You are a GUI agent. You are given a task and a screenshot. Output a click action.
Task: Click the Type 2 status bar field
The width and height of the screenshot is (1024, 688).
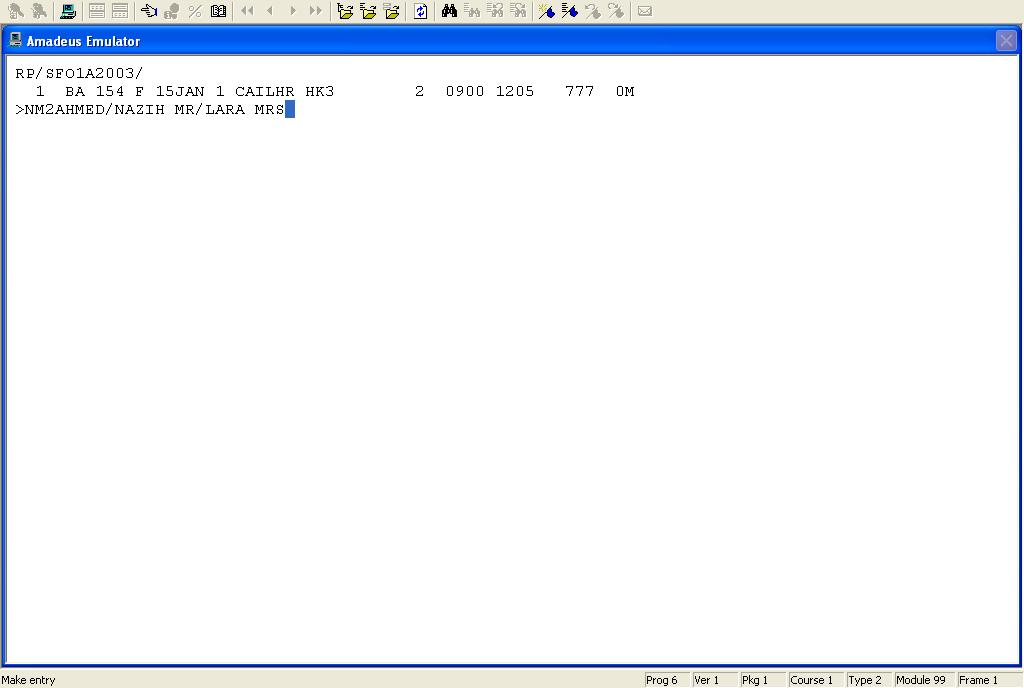[x=869, y=680]
